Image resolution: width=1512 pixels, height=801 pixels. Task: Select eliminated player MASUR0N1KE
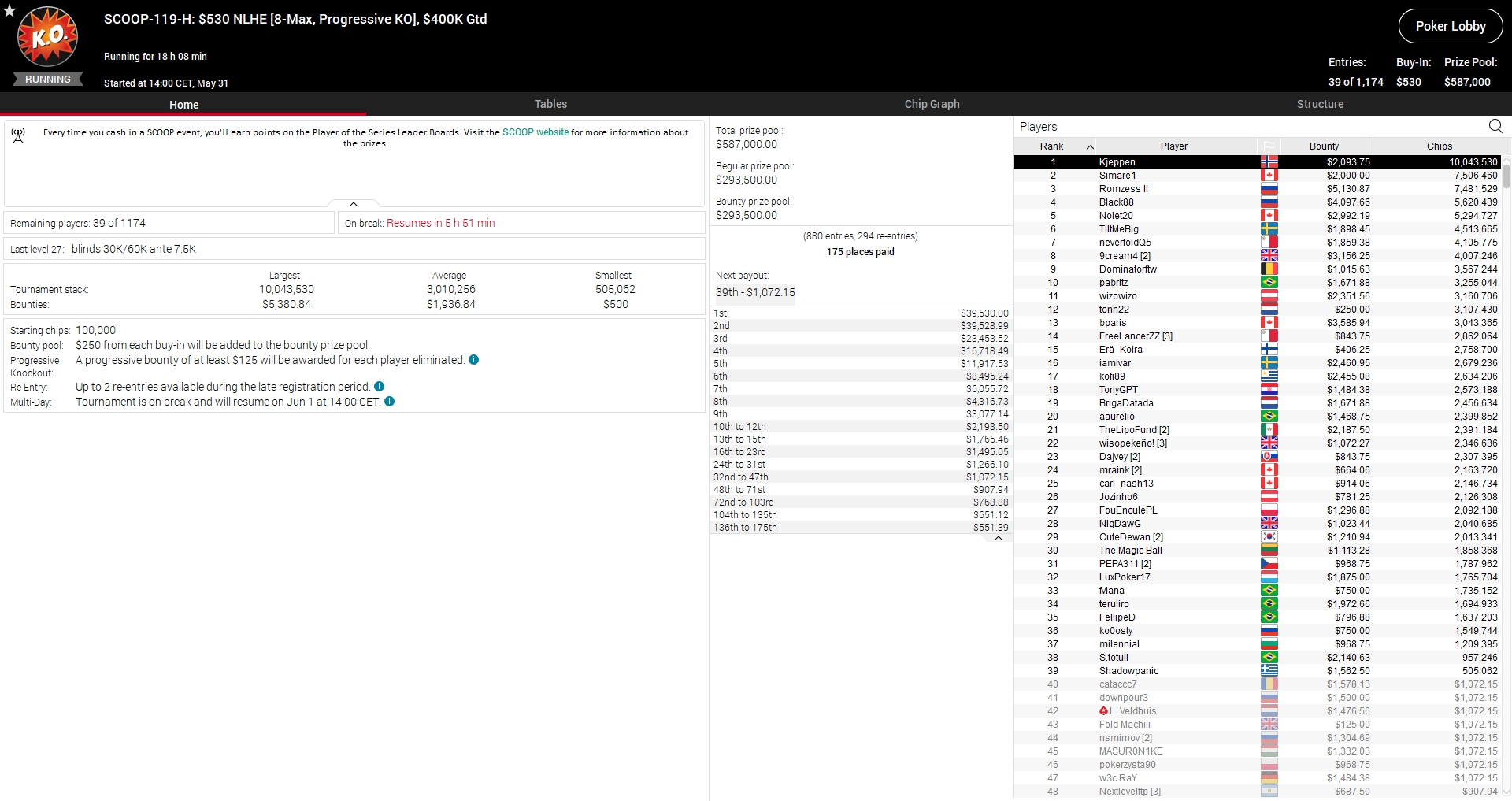[x=1257, y=751]
